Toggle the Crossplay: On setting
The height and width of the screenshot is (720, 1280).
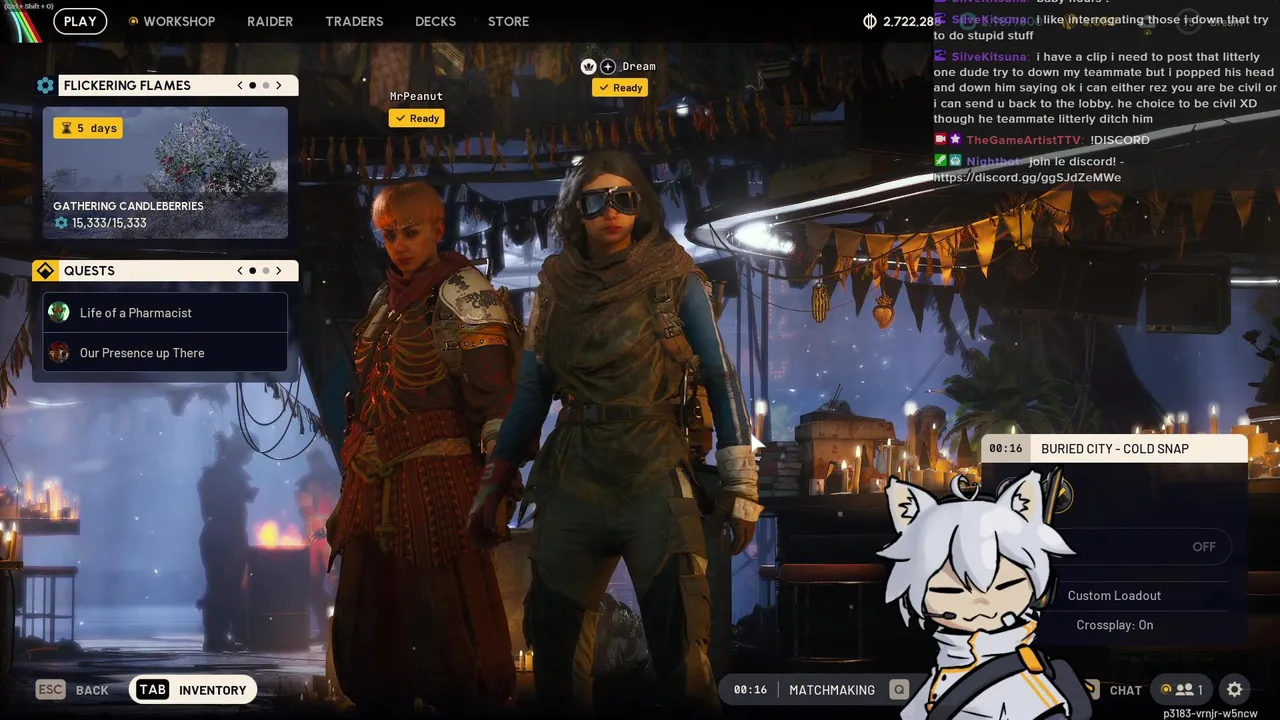1114,625
